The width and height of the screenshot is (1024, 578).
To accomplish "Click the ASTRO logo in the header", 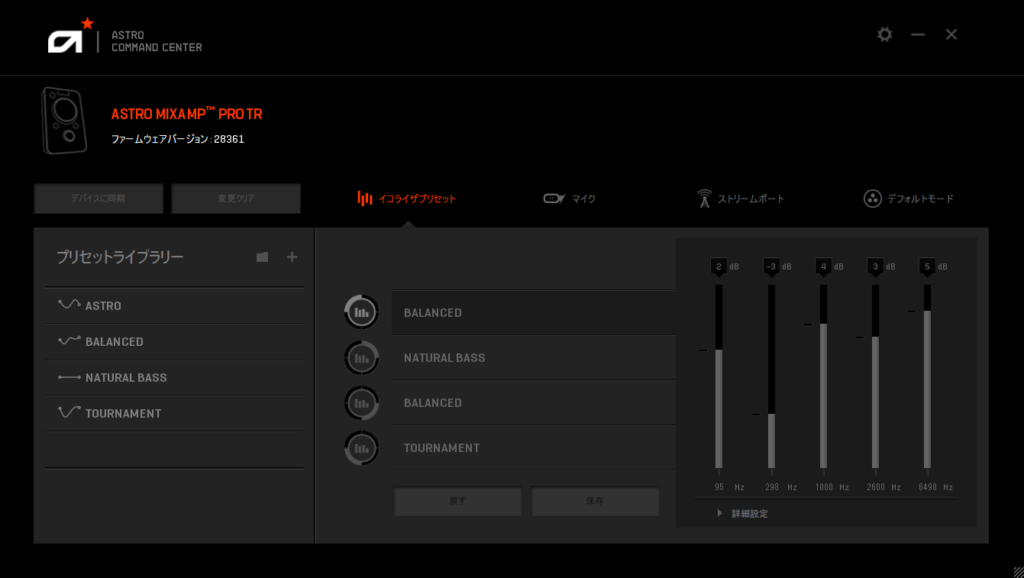I will pyautogui.click(x=71, y=36).
